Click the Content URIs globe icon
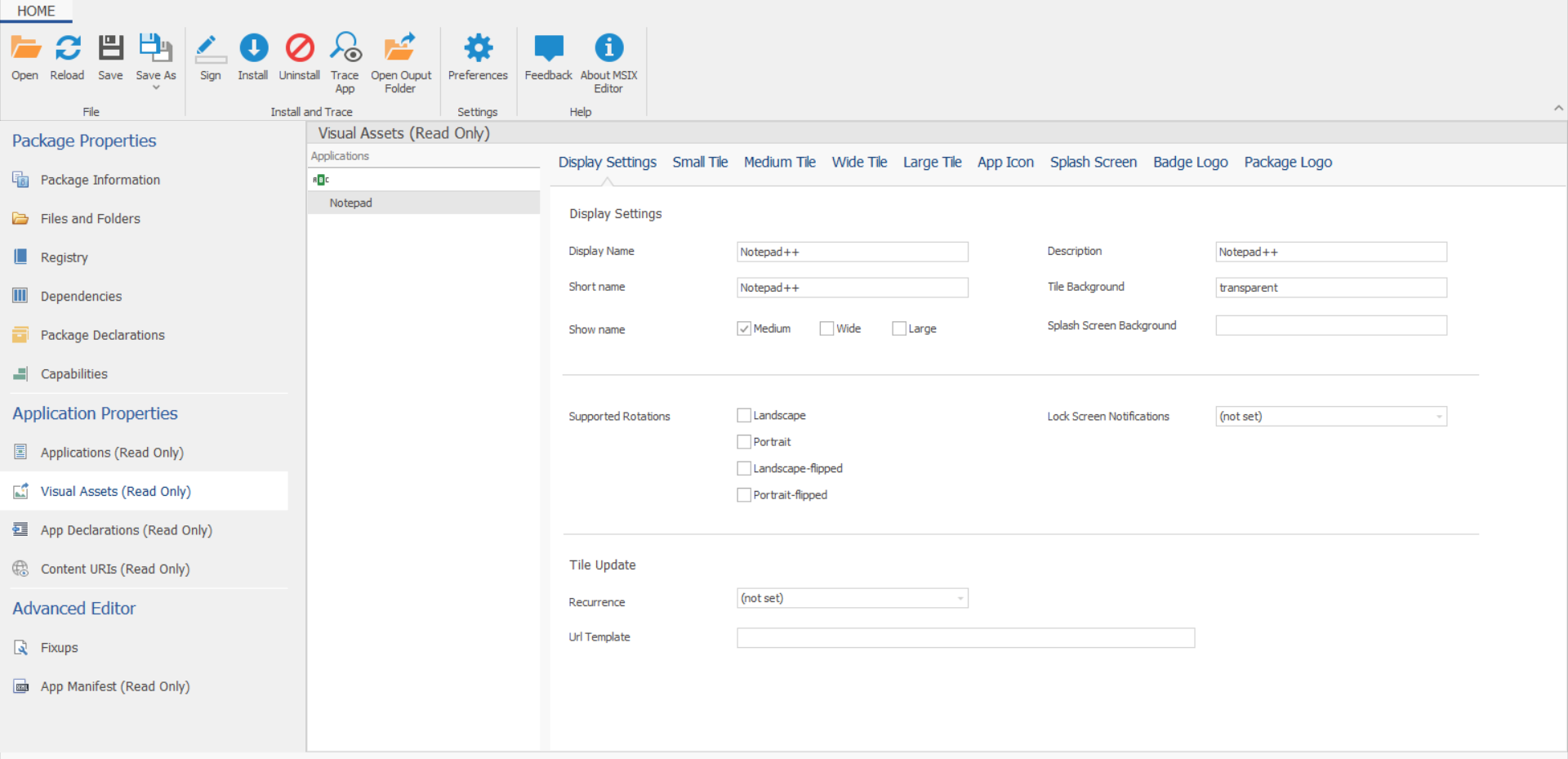 pos(20,569)
